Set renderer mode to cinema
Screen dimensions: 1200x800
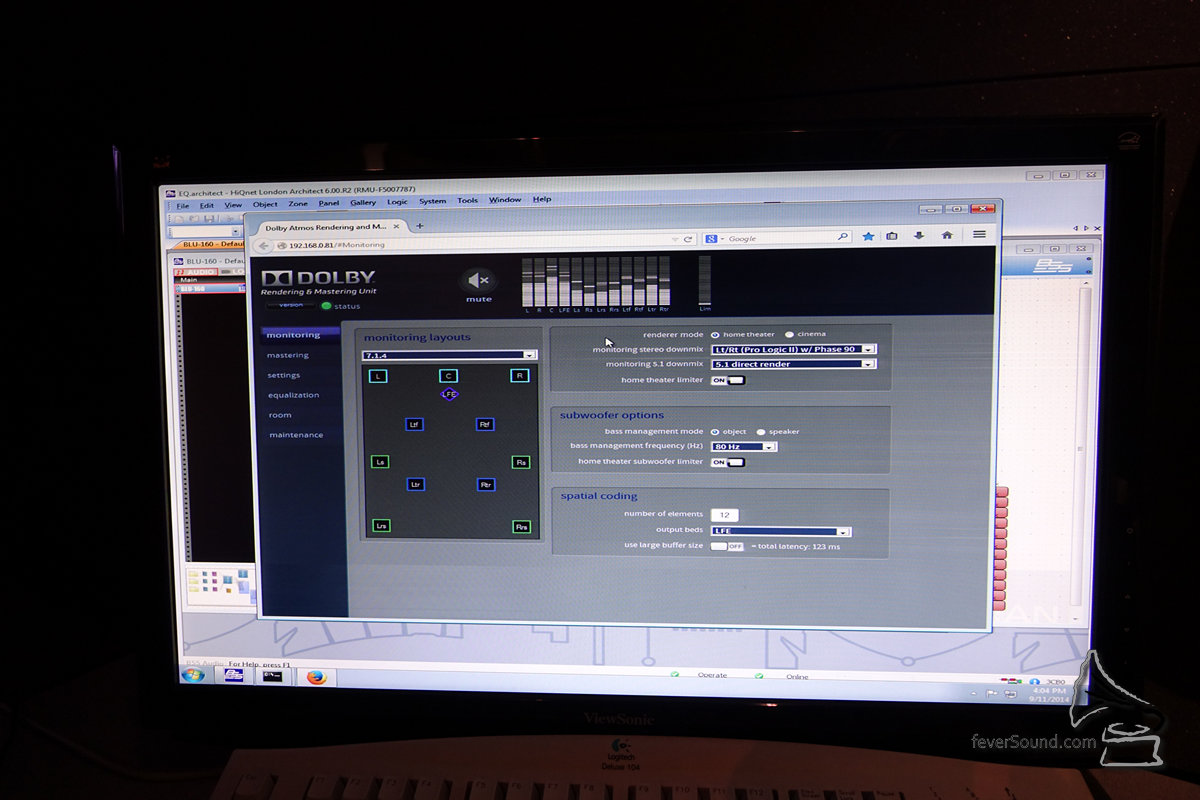click(789, 334)
